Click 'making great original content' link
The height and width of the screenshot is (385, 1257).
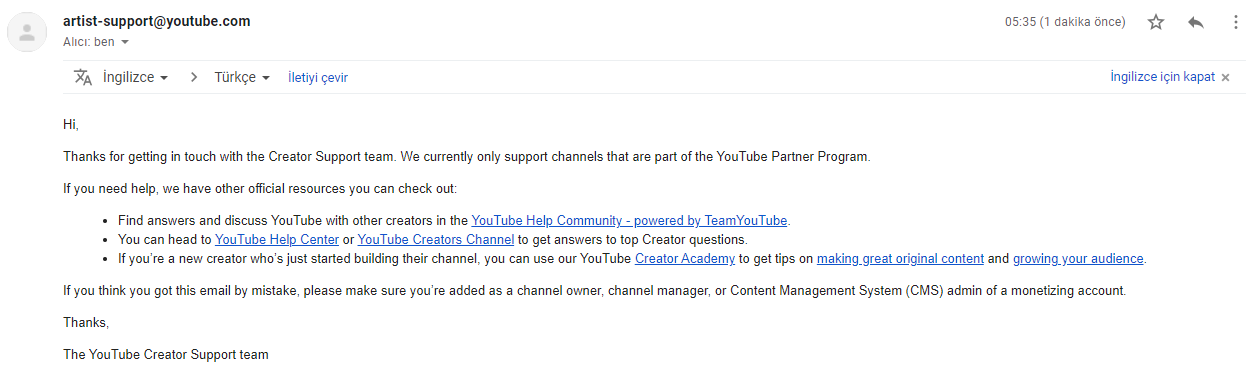click(x=900, y=258)
